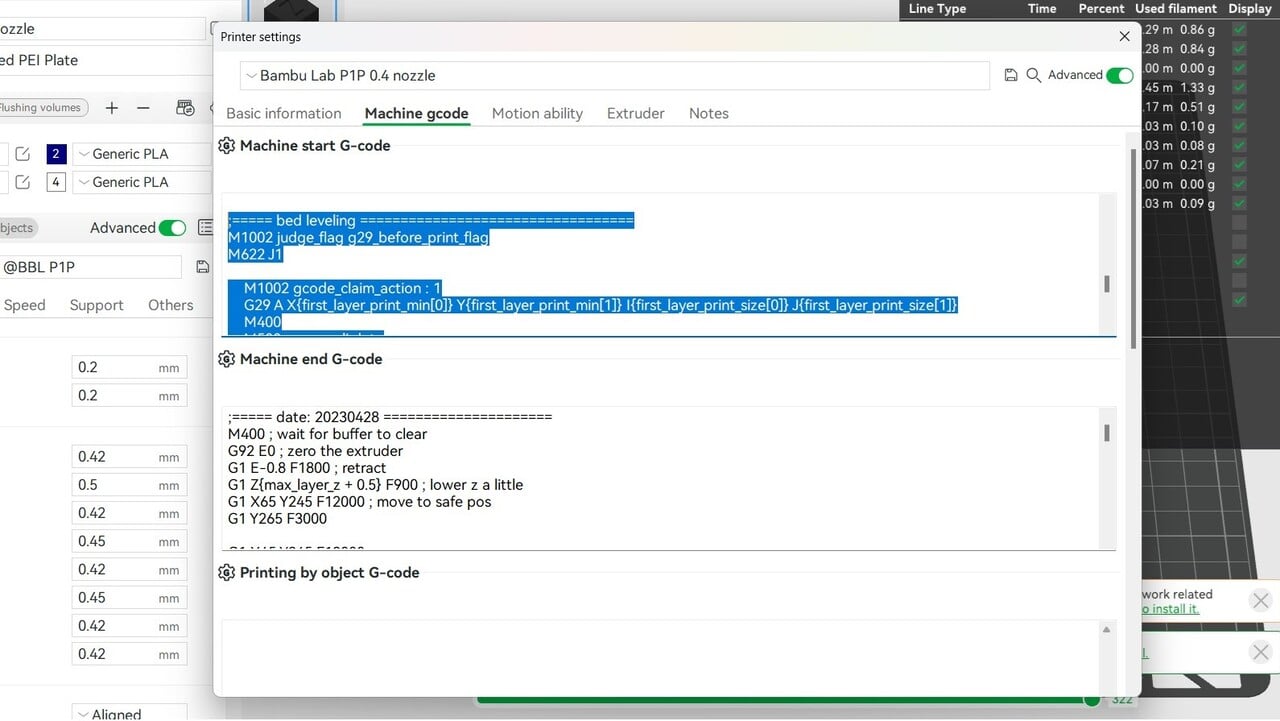Remove a filament with the minus icon
Screen dimensions: 1280x721
[143, 108]
